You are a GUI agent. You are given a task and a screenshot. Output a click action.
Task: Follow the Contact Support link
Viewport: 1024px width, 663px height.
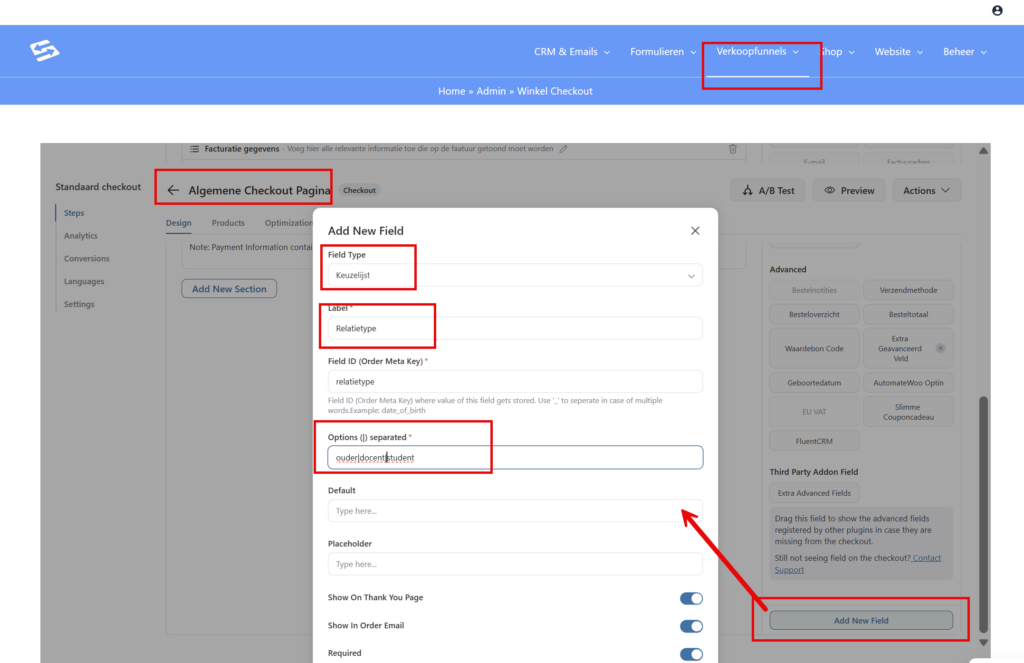(926, 558)
